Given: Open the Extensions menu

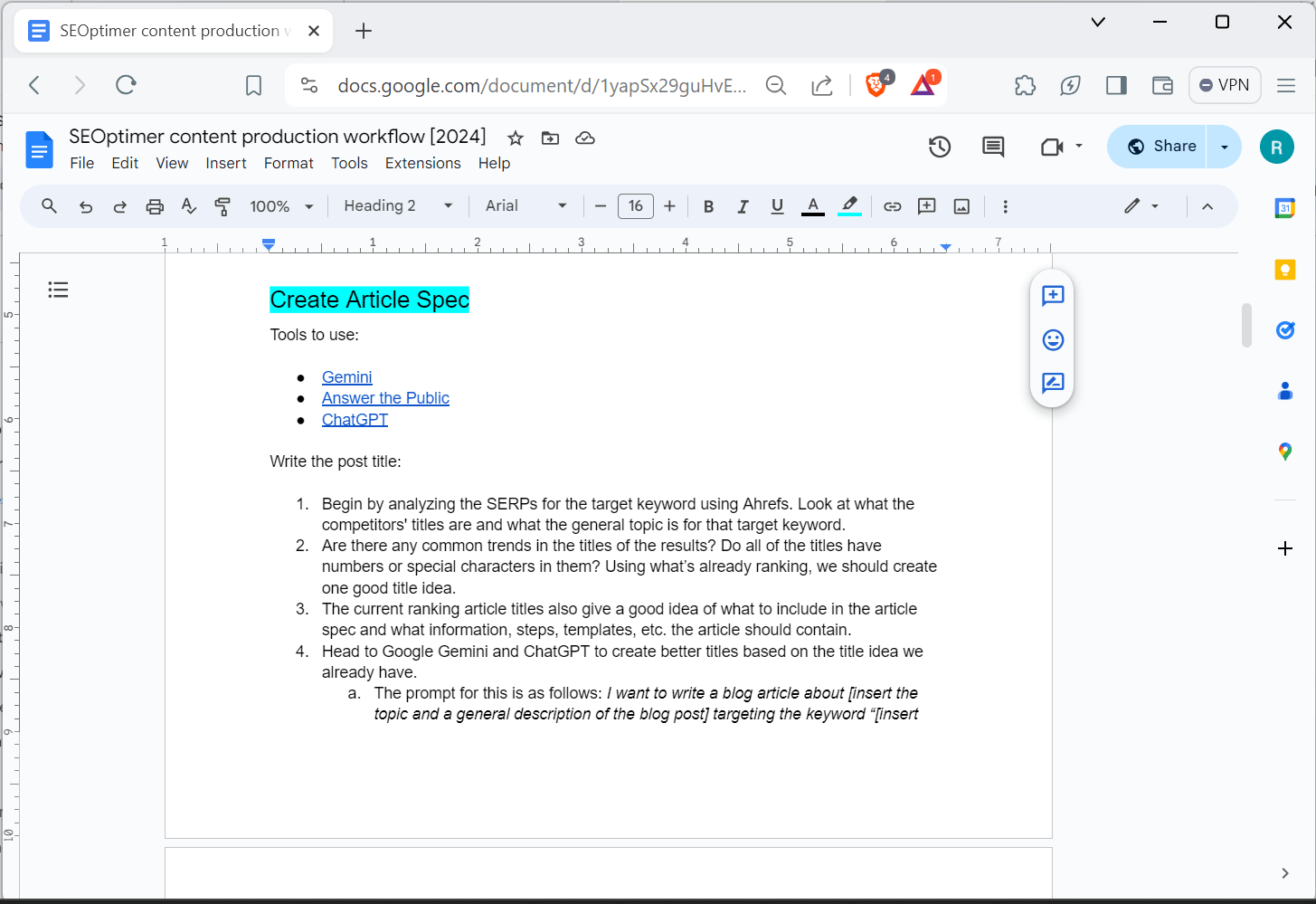Looking at the screenshot, I should (422, 163).
